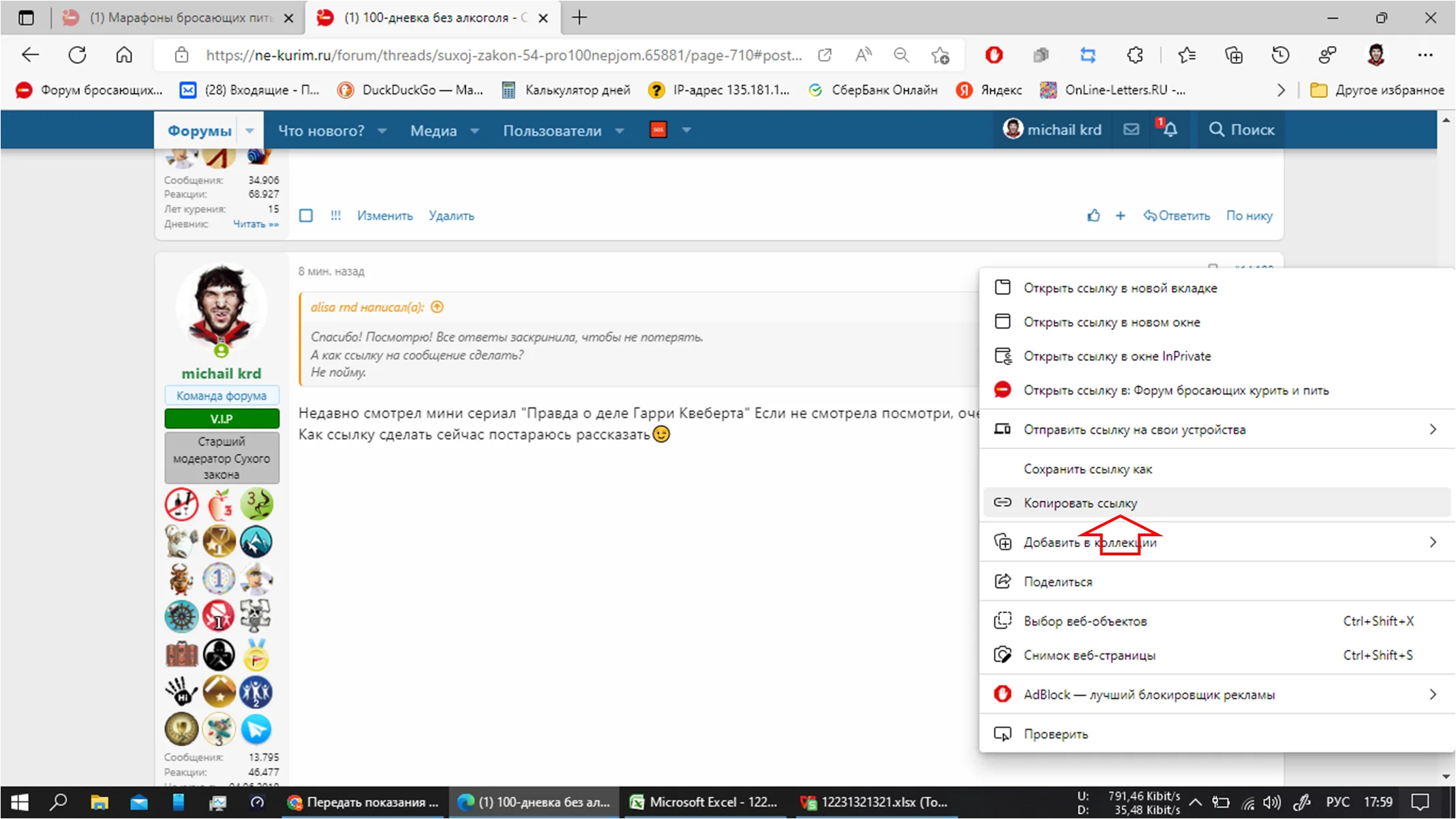Open Microsoft Excel in the taskbar
The image size is (1456, 819).
point(706,802)
